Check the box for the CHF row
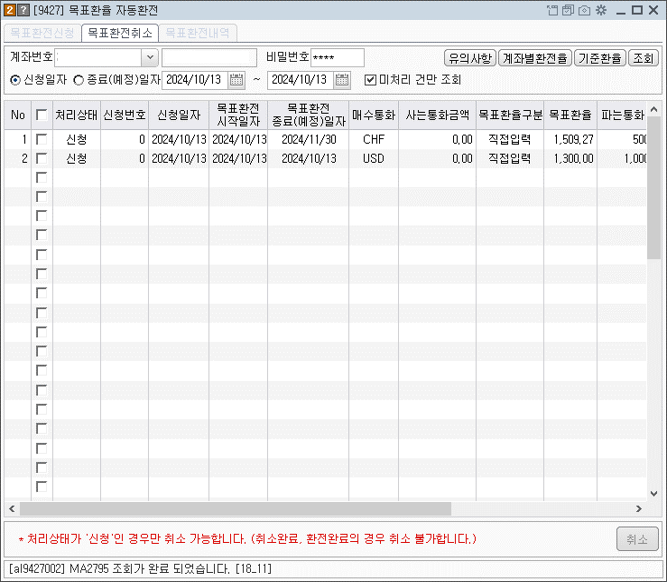The width and height of the screenshot is (668, 583). click(x=41, y=140)
